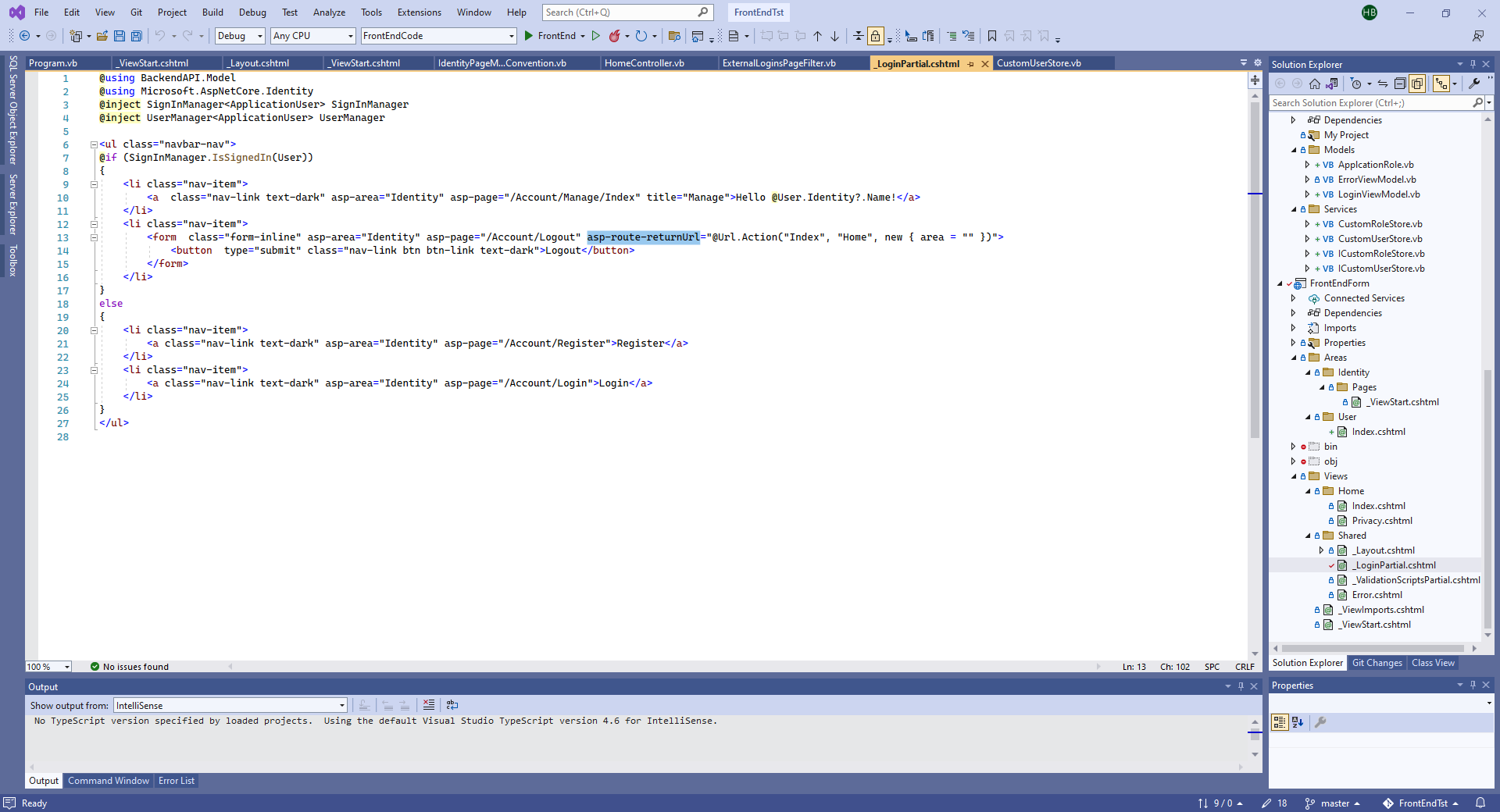Toggle Preview Selected Items in Solution Explorer
1500x812 pixels.
coord(1441,84)
